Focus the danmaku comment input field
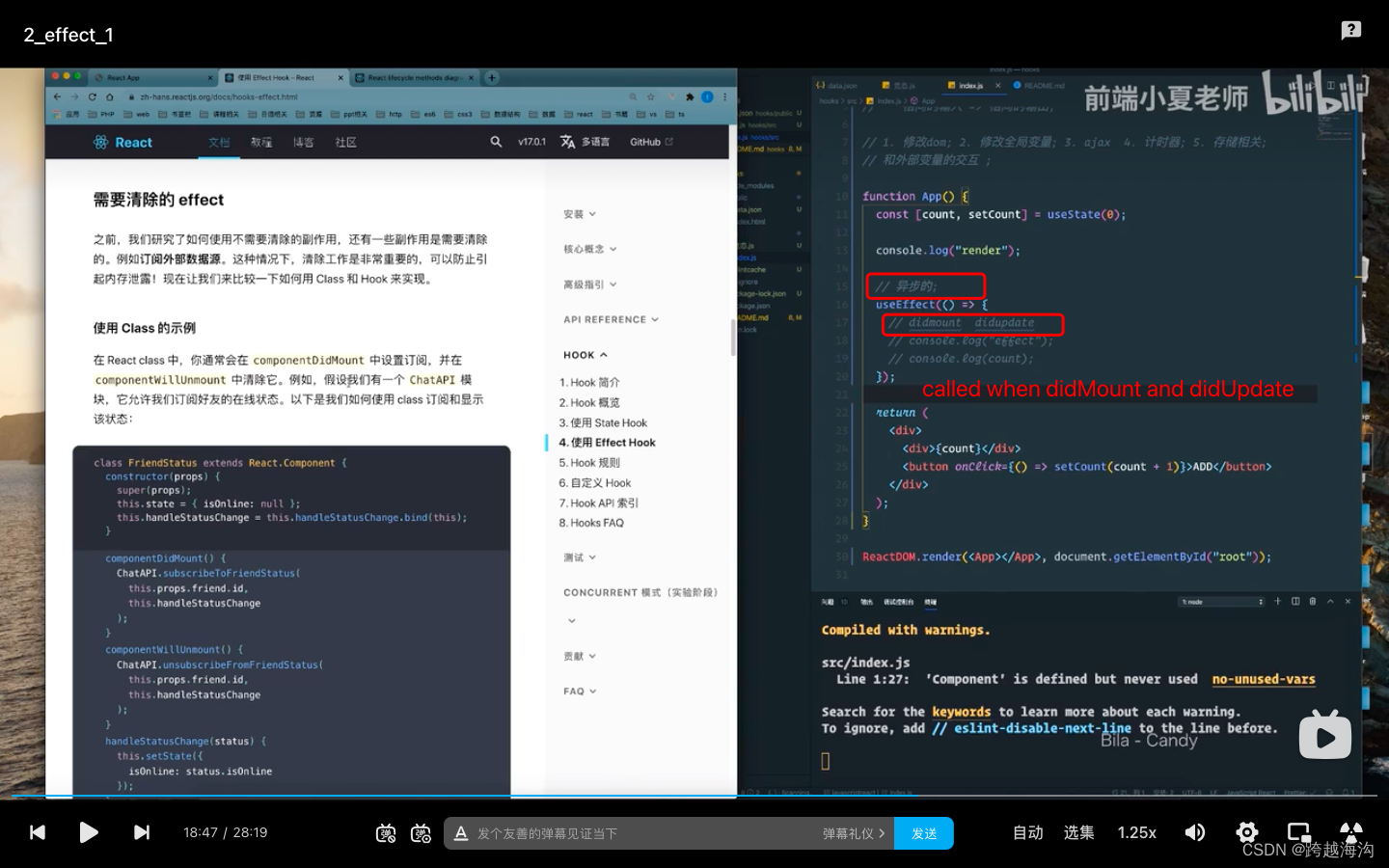 [641, 833]
